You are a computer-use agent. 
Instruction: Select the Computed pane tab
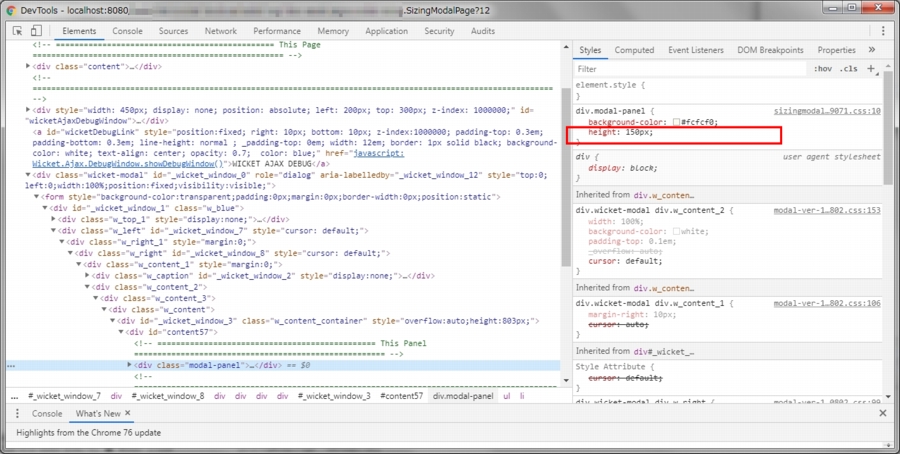click(x=634, y=50)
